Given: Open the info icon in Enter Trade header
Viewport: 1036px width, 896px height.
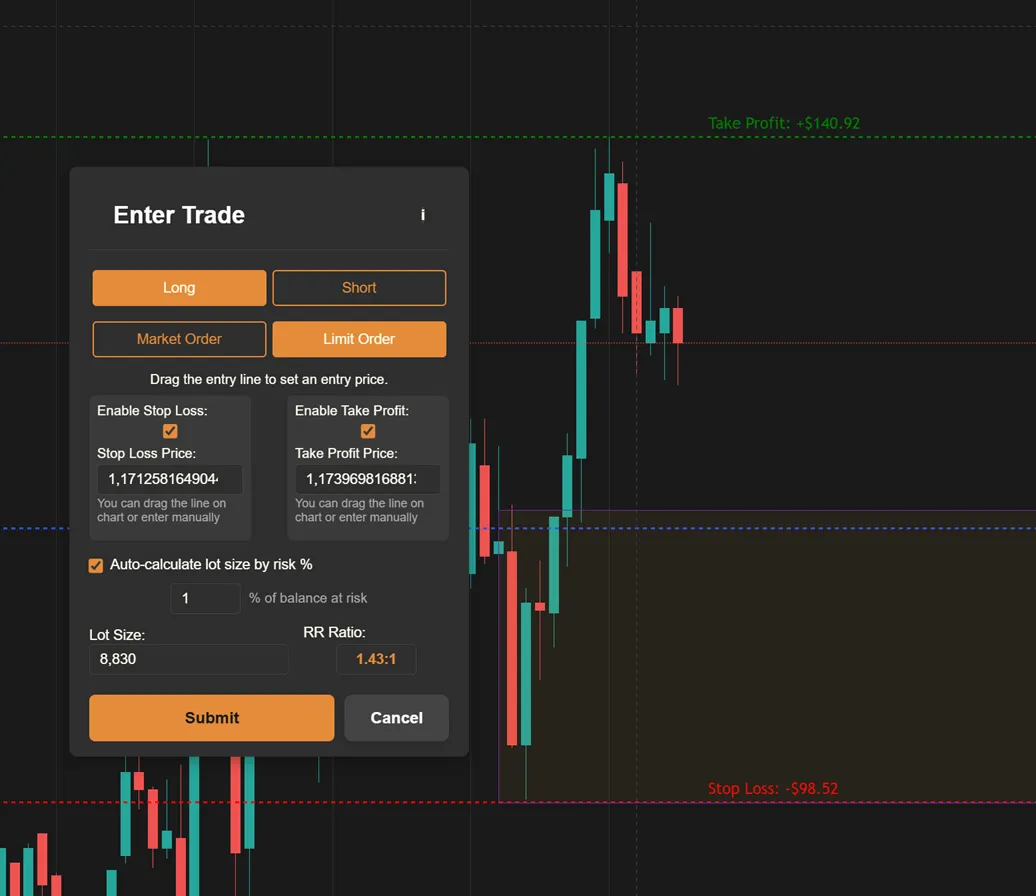Looking at the screenshot, I should coord(423,215).
